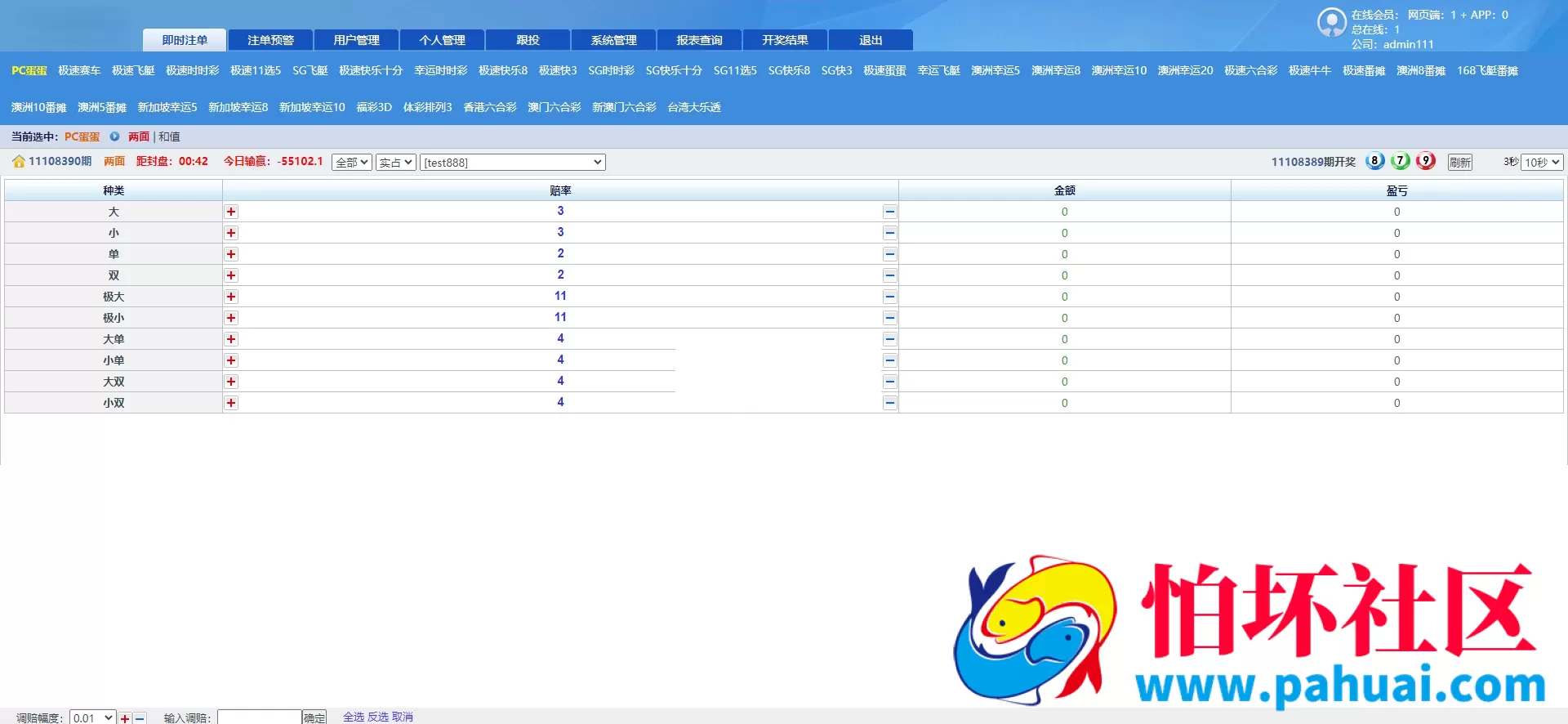Screen dimensions: 1568x724
Task: Click the 输入调赔 input field
Action: 260,717
